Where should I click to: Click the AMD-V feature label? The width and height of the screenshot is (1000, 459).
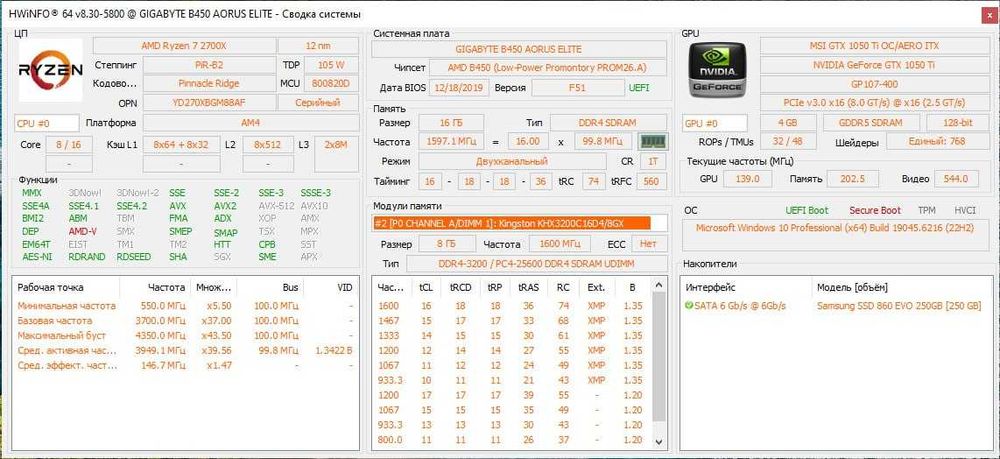[x=82, y=231]
